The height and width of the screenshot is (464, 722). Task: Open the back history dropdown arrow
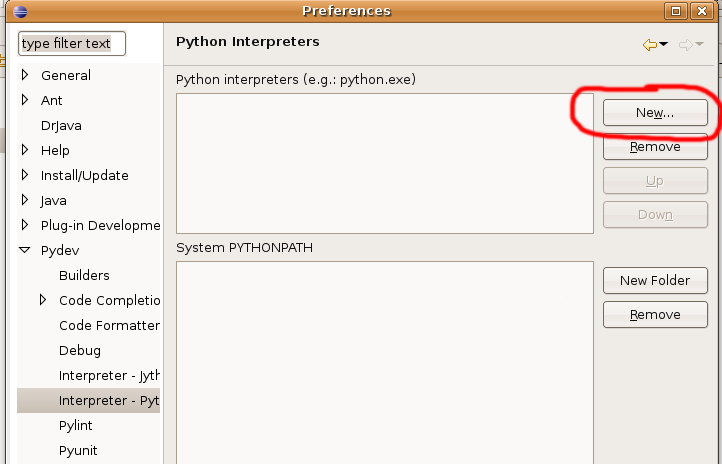click(664, 45)
